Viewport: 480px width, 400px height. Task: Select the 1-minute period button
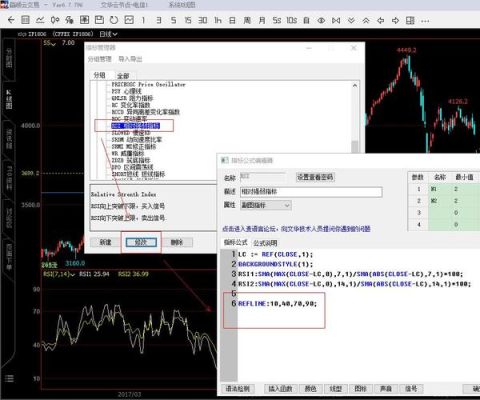pos(143,20)
